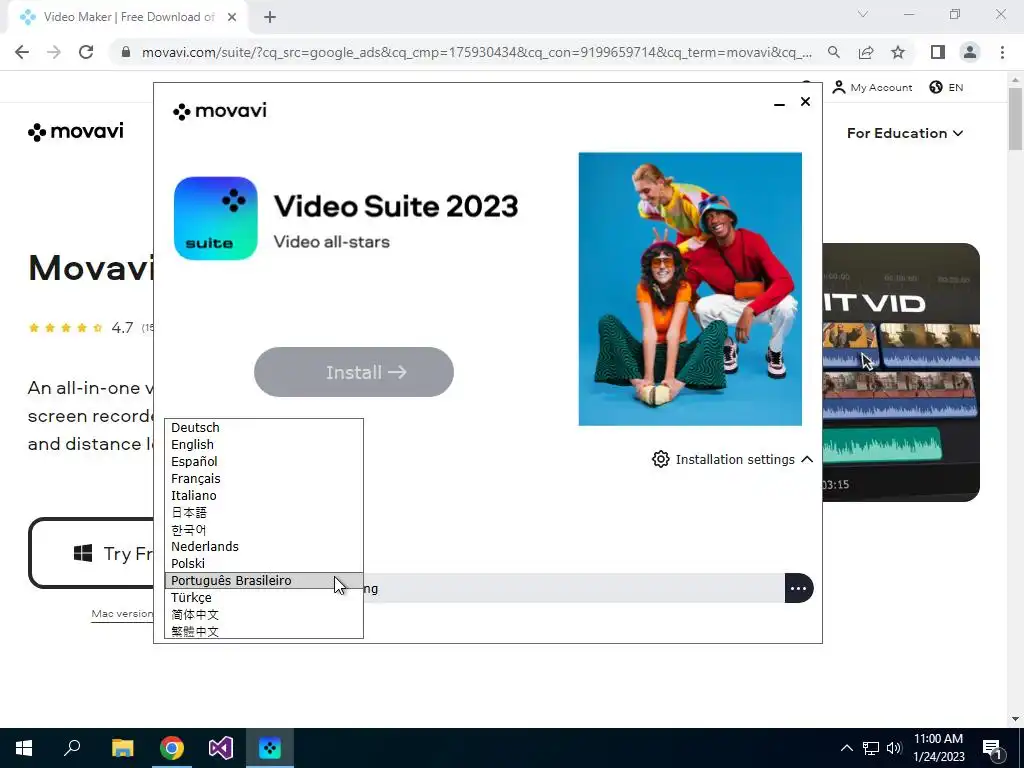
Task: Open Chrome's three-dot menu
Action: click(x=1002, y=52)
